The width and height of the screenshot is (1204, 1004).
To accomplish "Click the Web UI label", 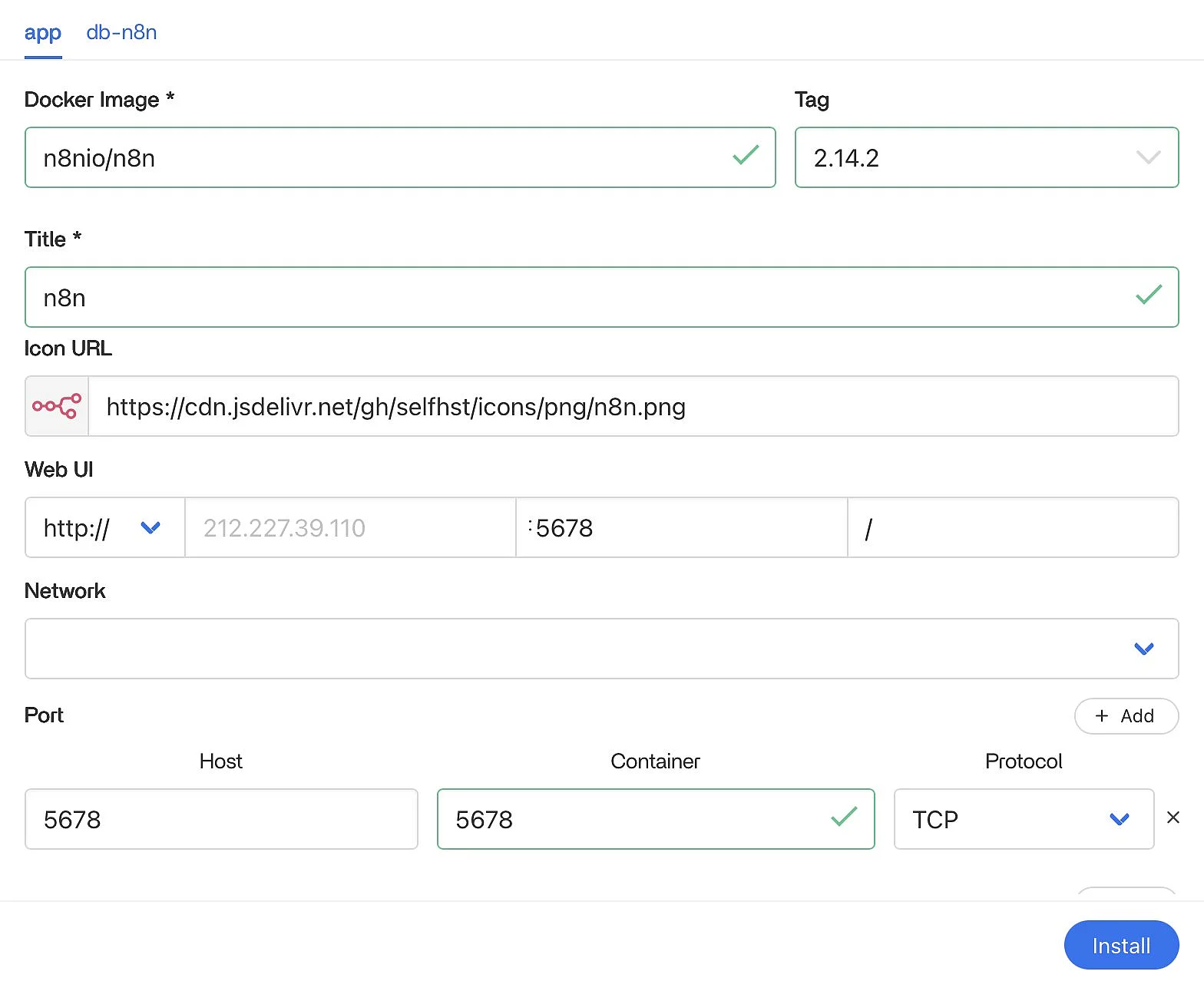I will [x=59, y=470].
